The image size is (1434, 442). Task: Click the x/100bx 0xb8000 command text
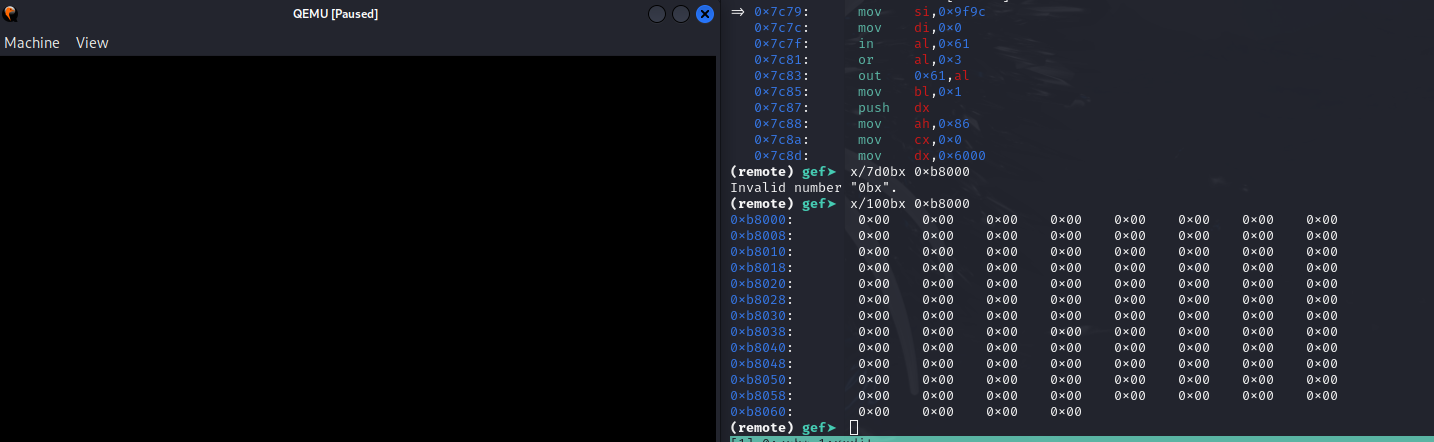click(x=909, y=204)
